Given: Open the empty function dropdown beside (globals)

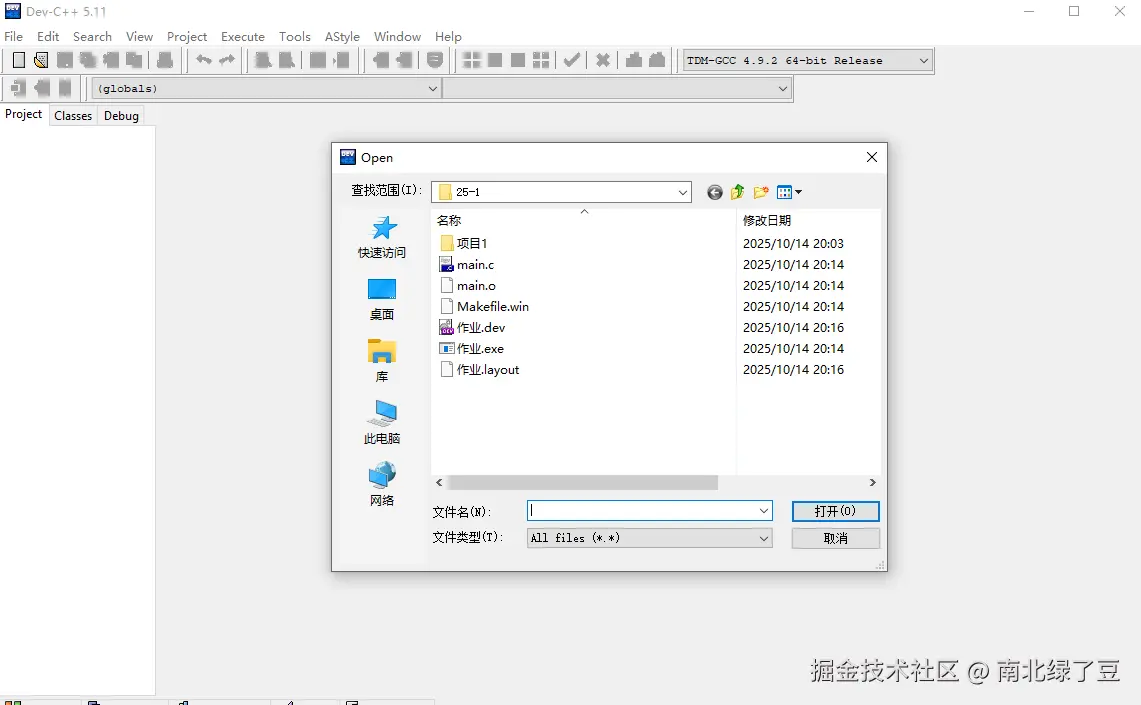Looking at the screenshot, I should coord(616,88).
